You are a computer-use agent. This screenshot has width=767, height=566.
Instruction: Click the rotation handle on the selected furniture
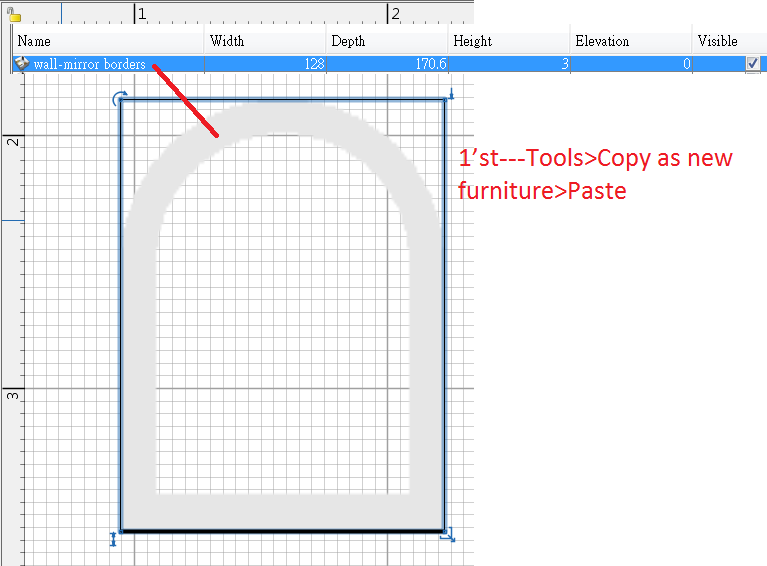click(120, 98)
